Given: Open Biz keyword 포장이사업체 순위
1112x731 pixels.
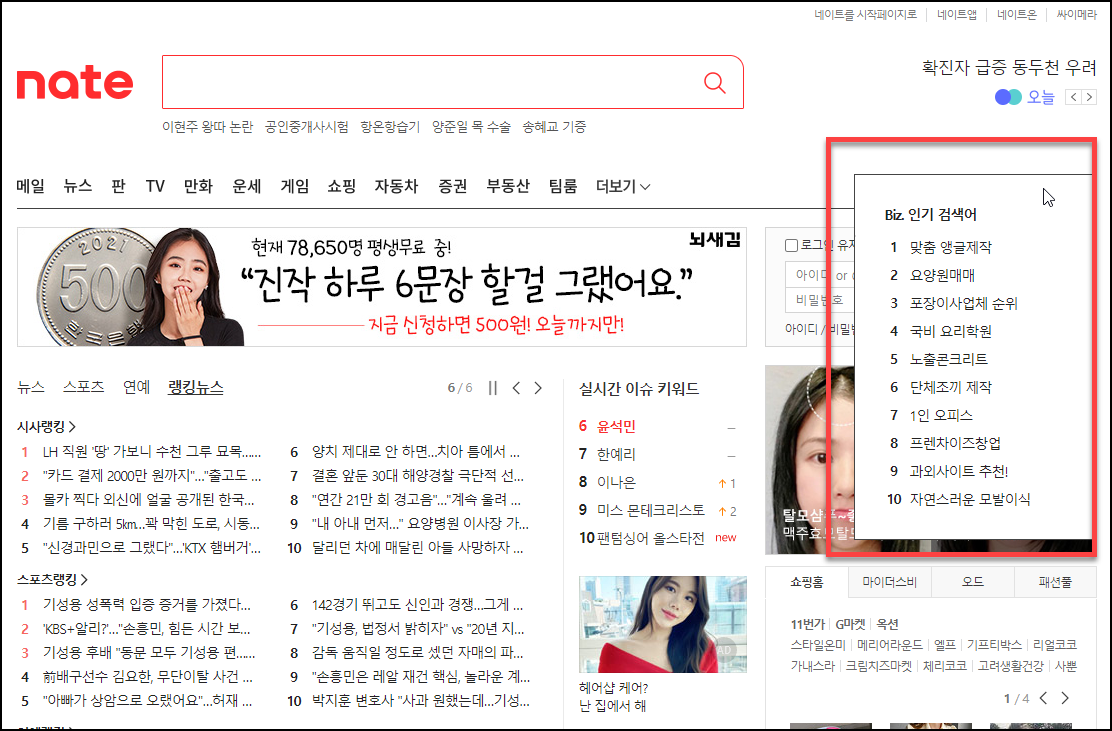Looking at the screenshot, I should point(964,303).
